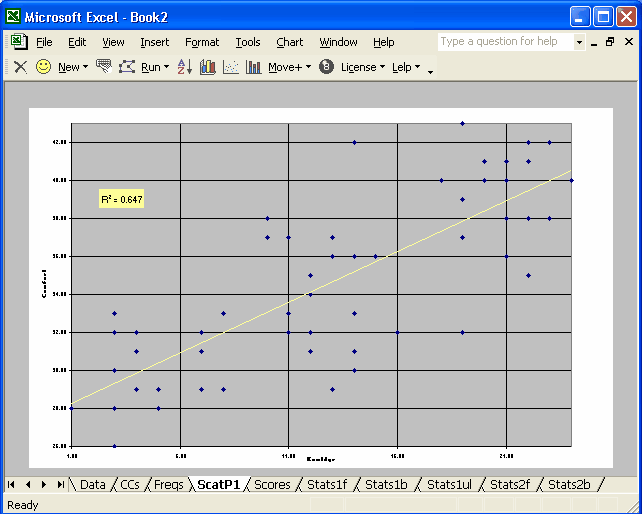
Task: Open the Move+ dropdown menu
Action: coord(289,67)
